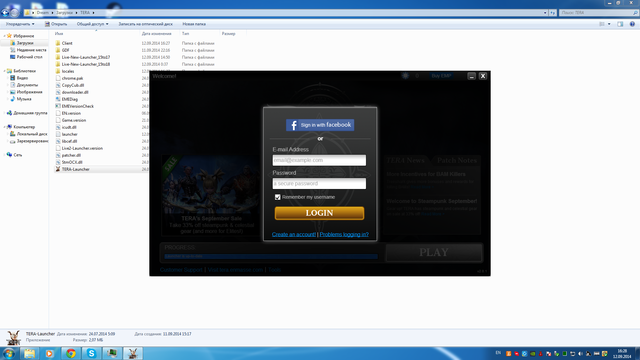This screenshot has height=360, width=640.
Task: Open Skype from the taskbar
Action: click(91, 353)
